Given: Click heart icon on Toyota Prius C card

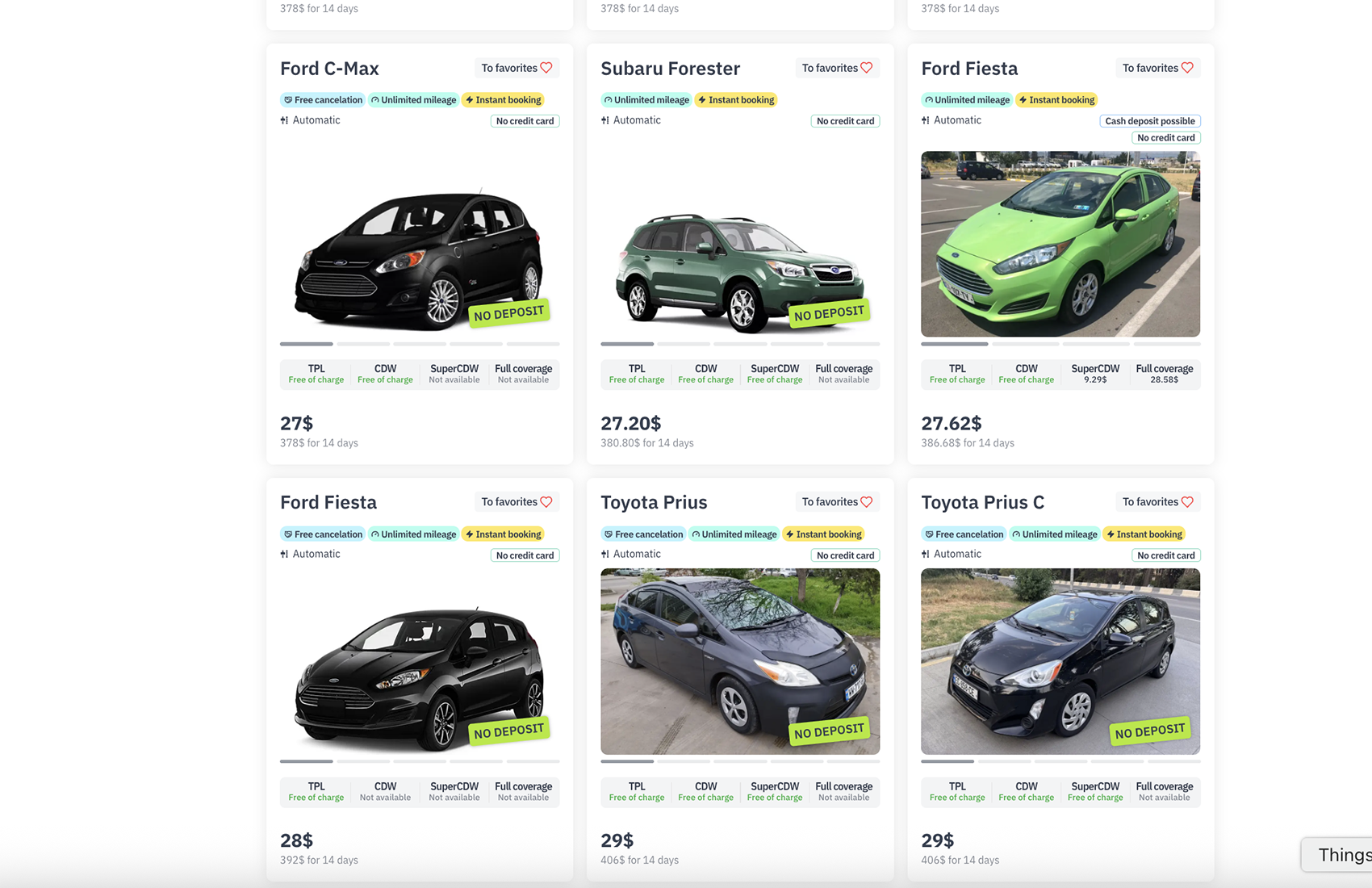Looking at the screenshot, I should [1187, 502].
